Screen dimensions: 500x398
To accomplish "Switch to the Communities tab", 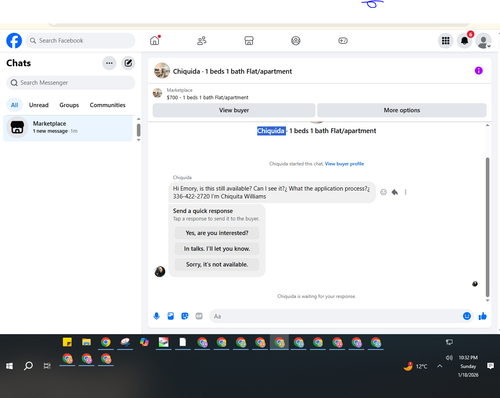I will point(107,105).
